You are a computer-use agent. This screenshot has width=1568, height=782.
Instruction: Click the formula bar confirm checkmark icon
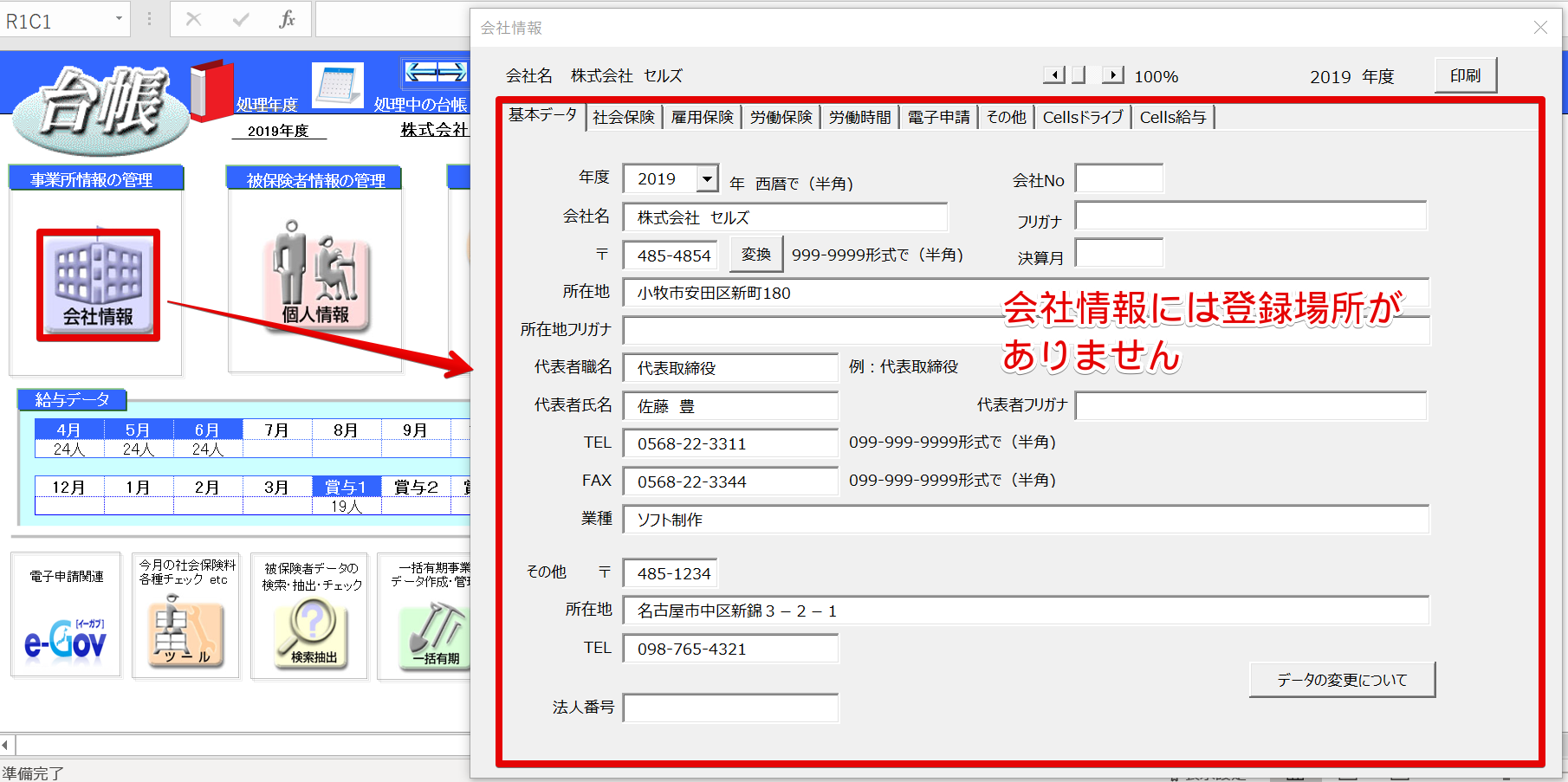(241, 19)
